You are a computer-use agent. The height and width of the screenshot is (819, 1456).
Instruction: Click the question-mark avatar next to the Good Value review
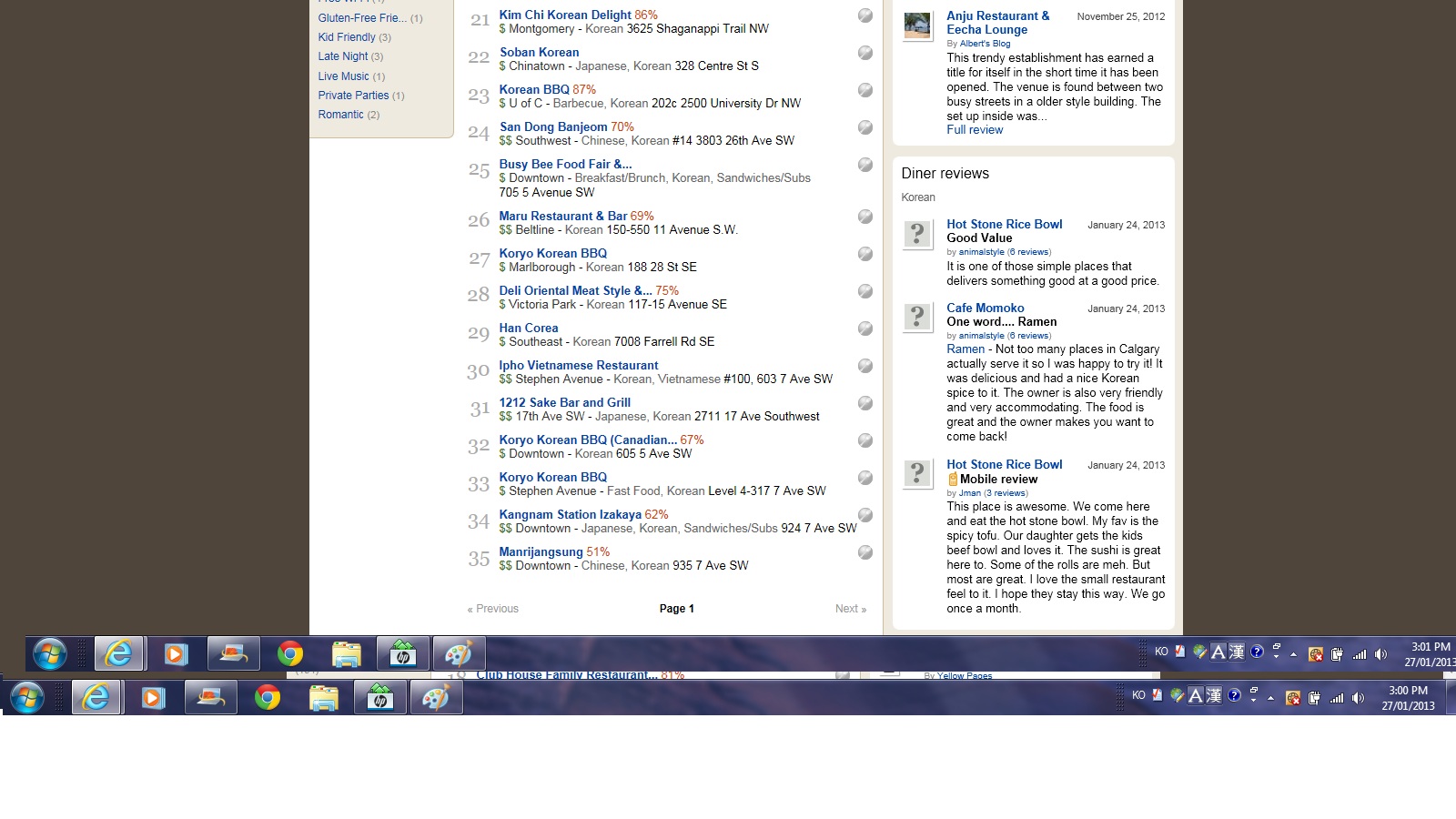click(x=917, y=233)
